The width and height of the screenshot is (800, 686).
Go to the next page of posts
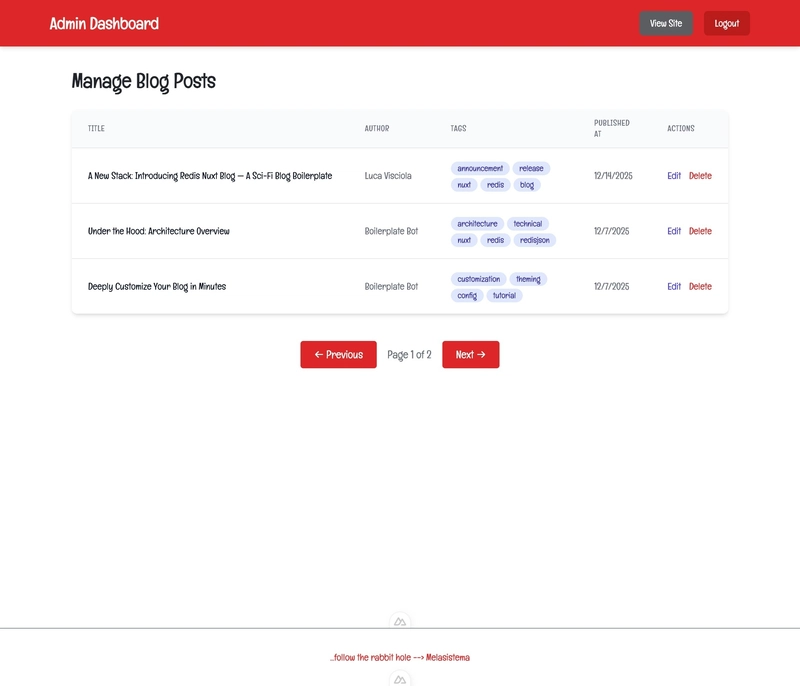469,354
